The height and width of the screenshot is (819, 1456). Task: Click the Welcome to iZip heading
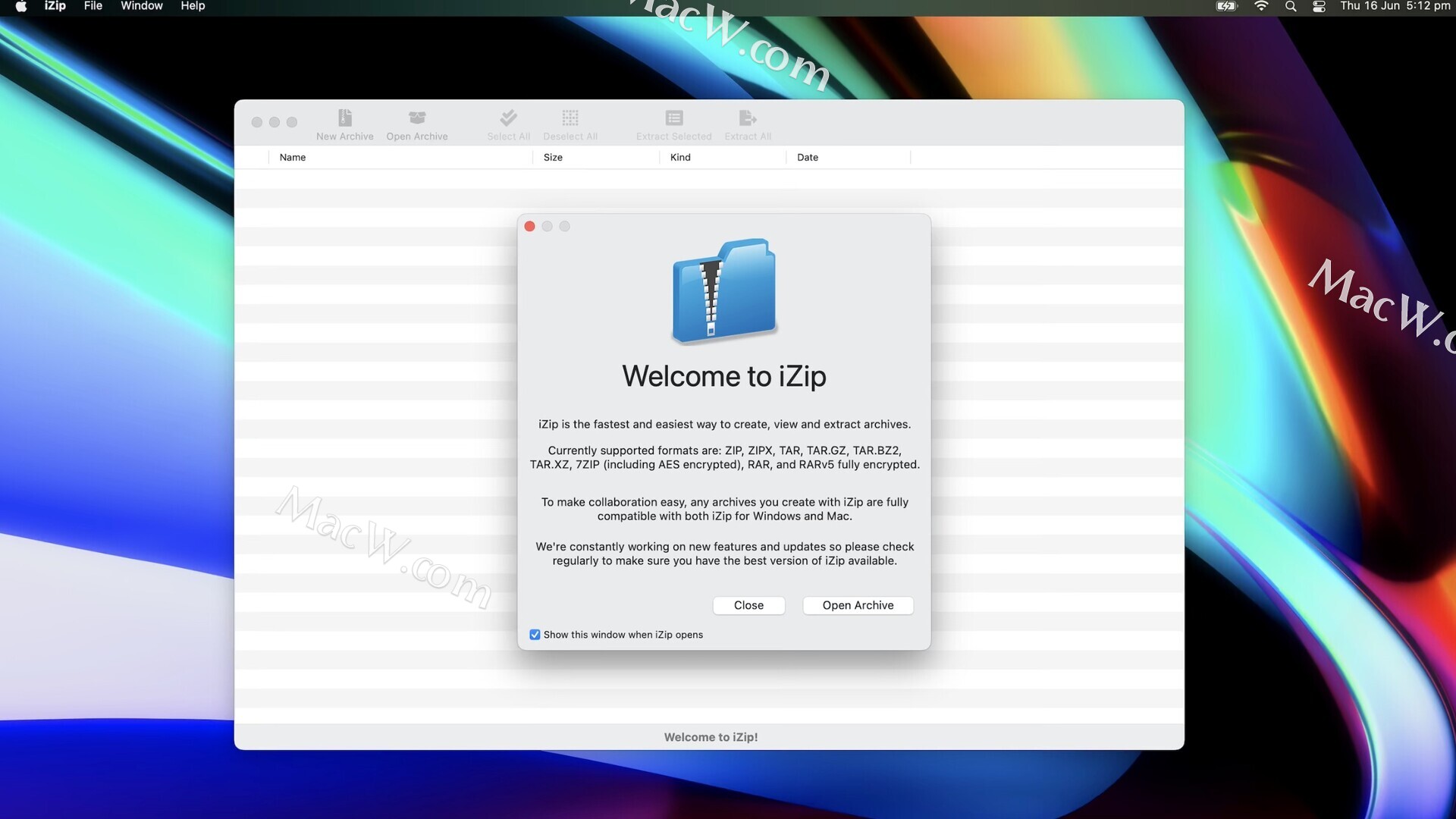point(724,376)
